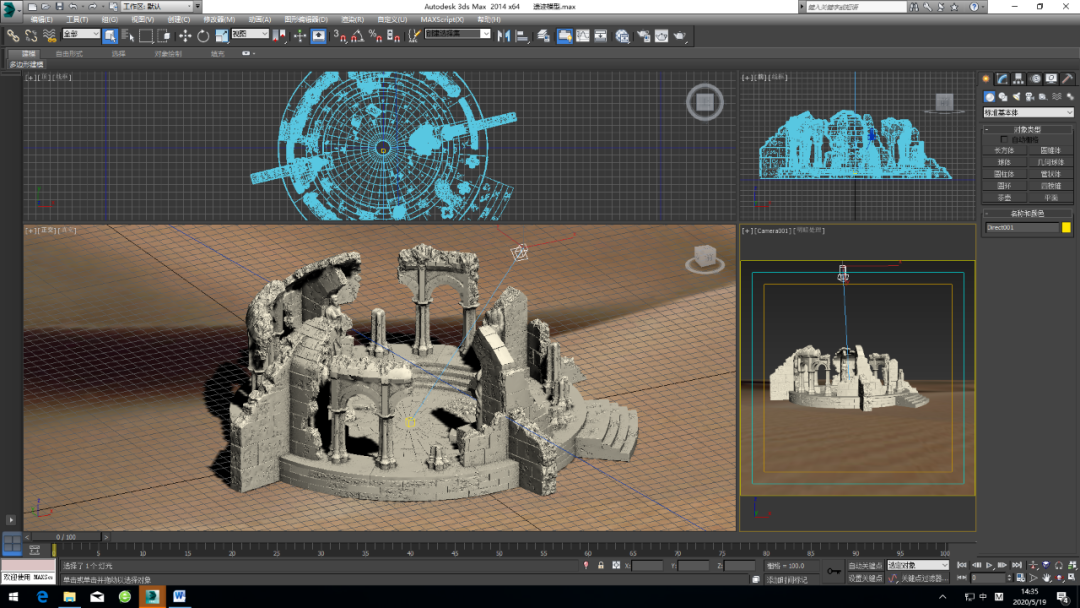Collapse the 名称和颜色 rollout
Screen dimensions: 1080x608
pos(1028,213)
